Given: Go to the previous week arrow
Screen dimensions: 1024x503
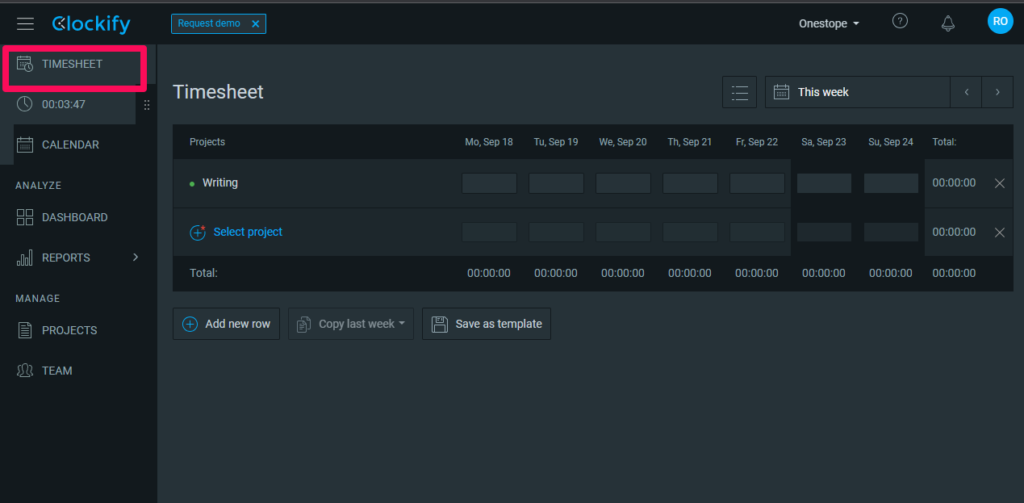Looking at the screenshot, I should click(x=967, y=92).
